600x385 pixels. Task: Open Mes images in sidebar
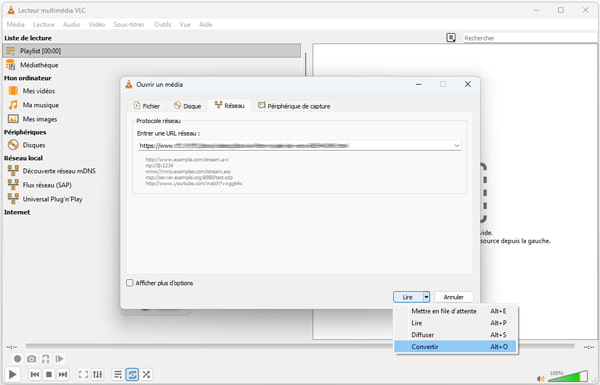[40, 119]
